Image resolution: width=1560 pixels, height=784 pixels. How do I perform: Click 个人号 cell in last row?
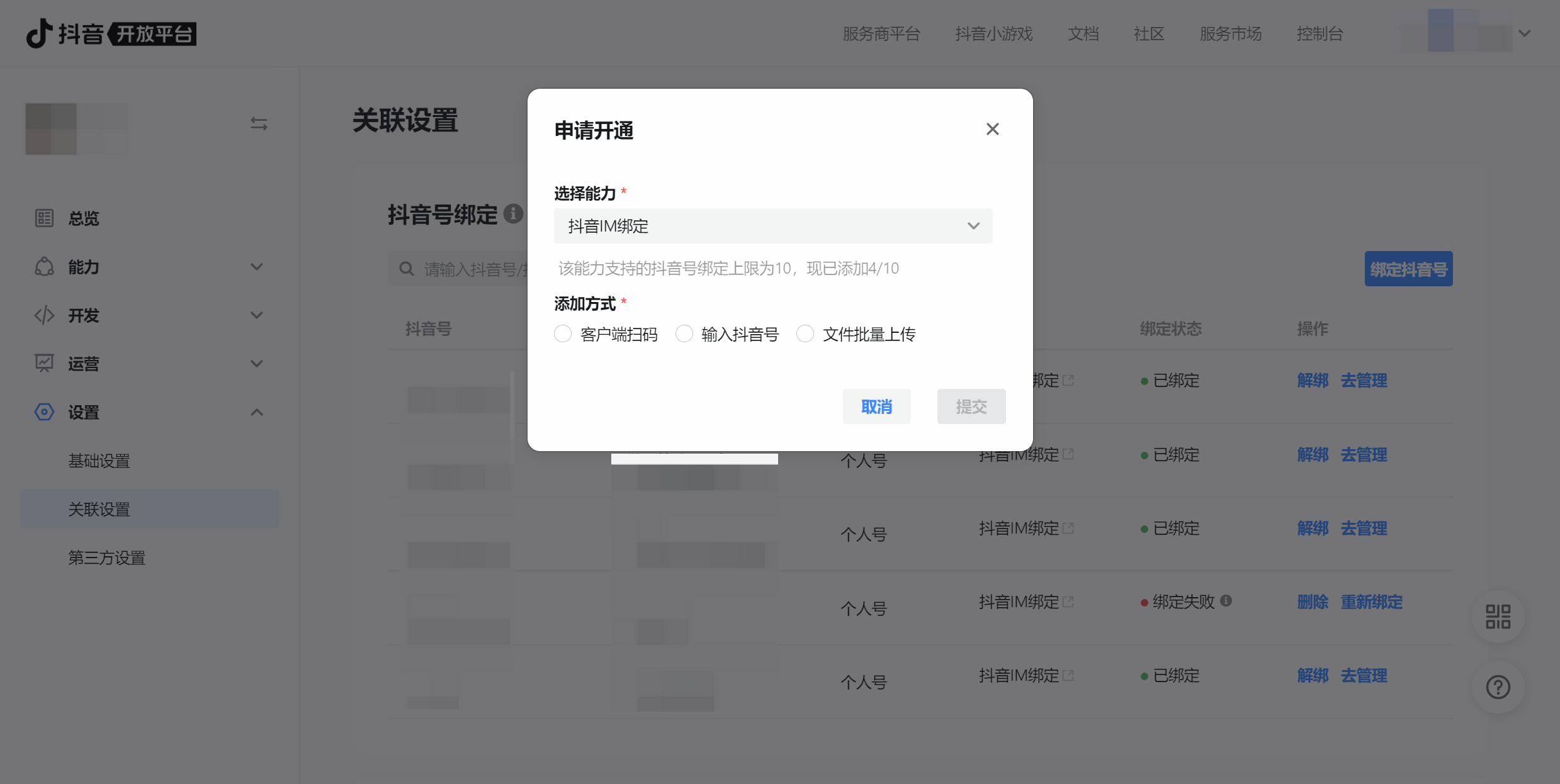(x=864, y=682)
